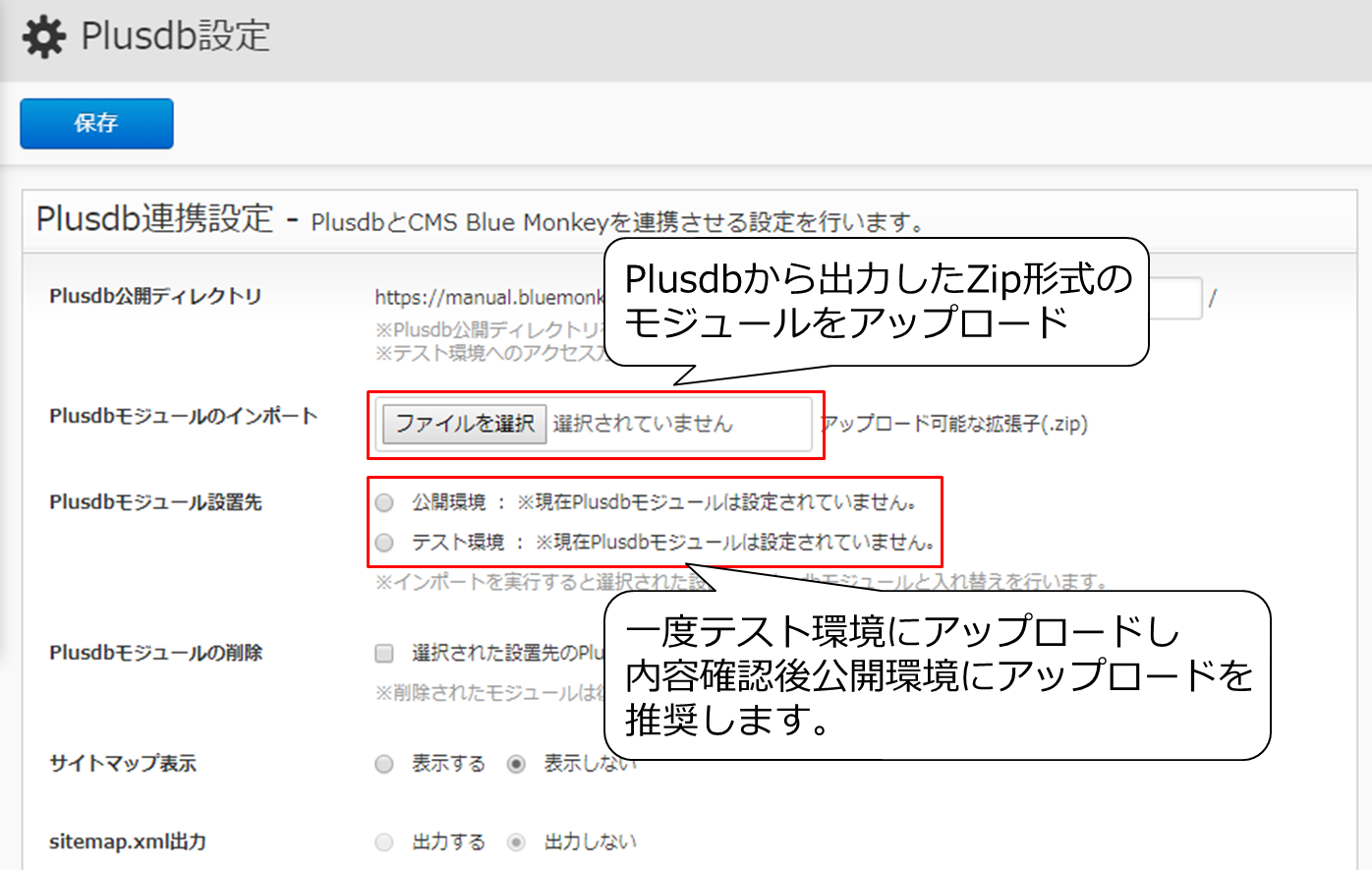Check the Plusdbモジュールの削除 checkbox
Screen dimensions: 1372x870
click(384, 653)
